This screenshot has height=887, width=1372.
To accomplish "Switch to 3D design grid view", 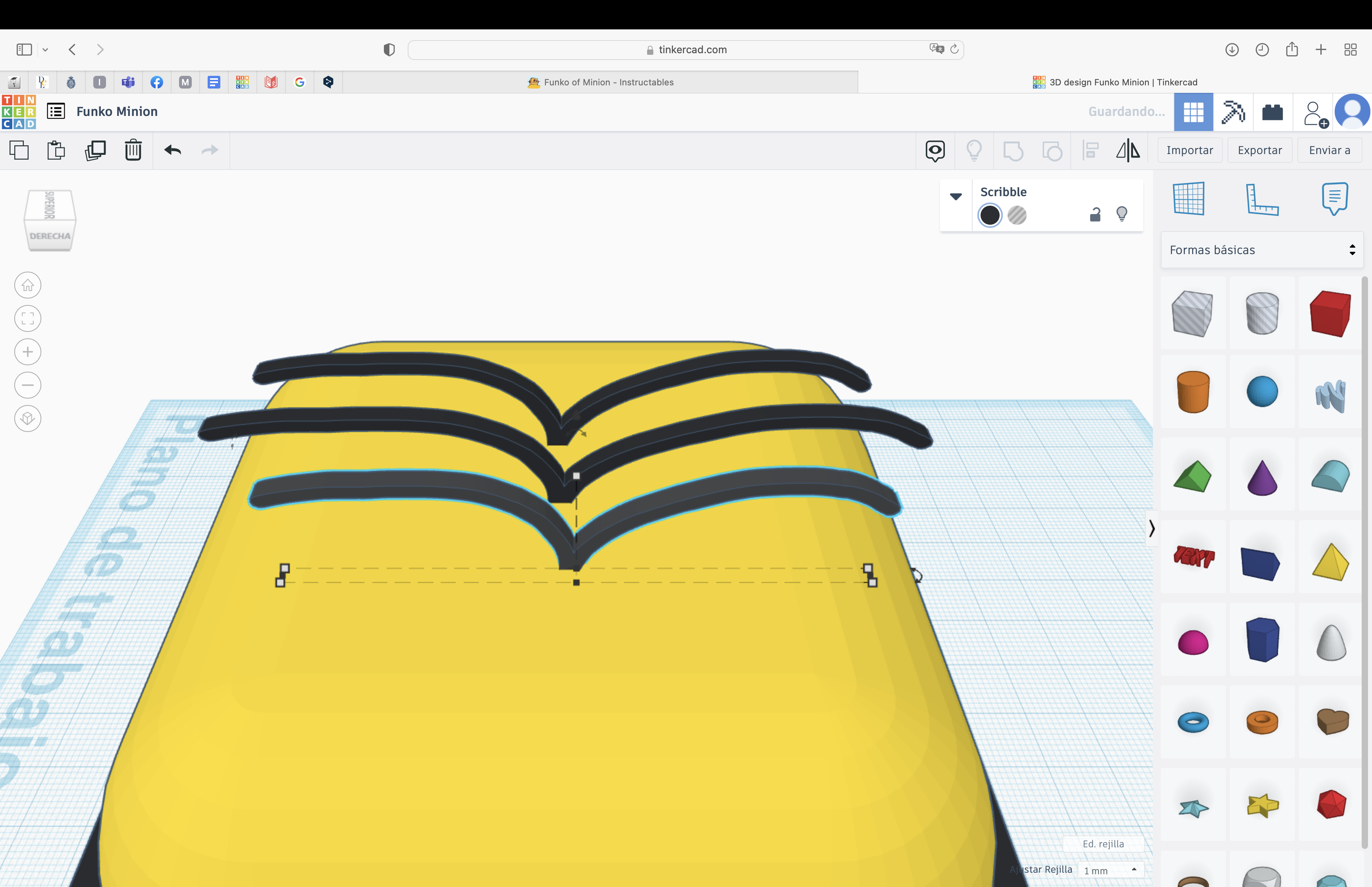I will click(1193, 112).
